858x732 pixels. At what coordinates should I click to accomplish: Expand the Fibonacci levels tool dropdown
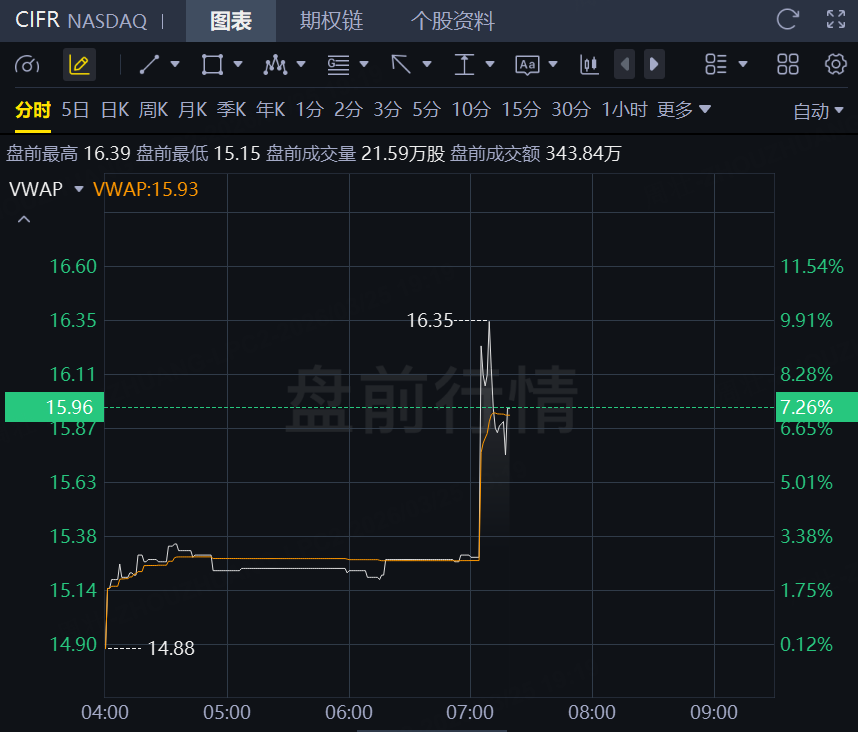pos(364,65)
